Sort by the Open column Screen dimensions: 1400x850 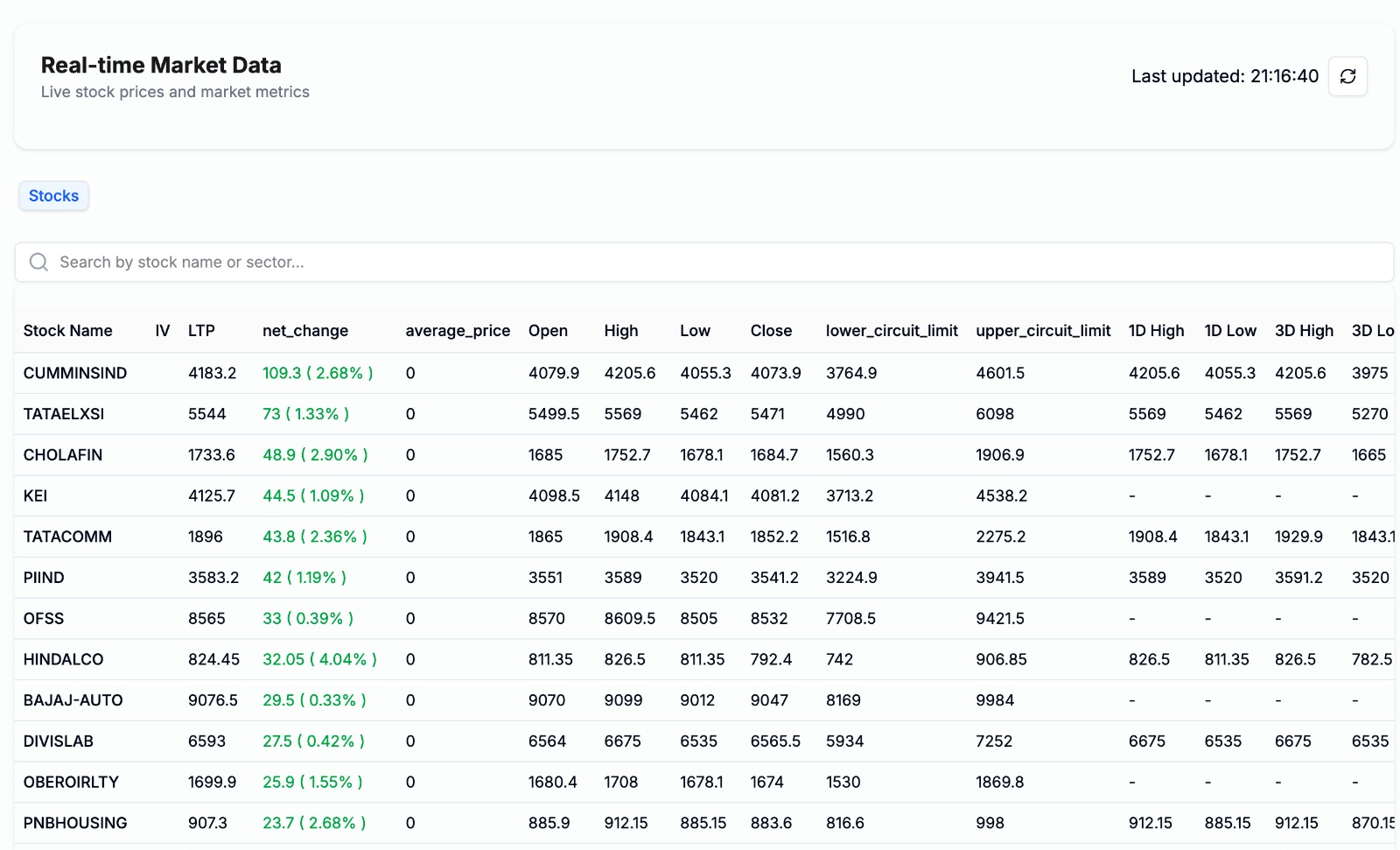(547, 331)
